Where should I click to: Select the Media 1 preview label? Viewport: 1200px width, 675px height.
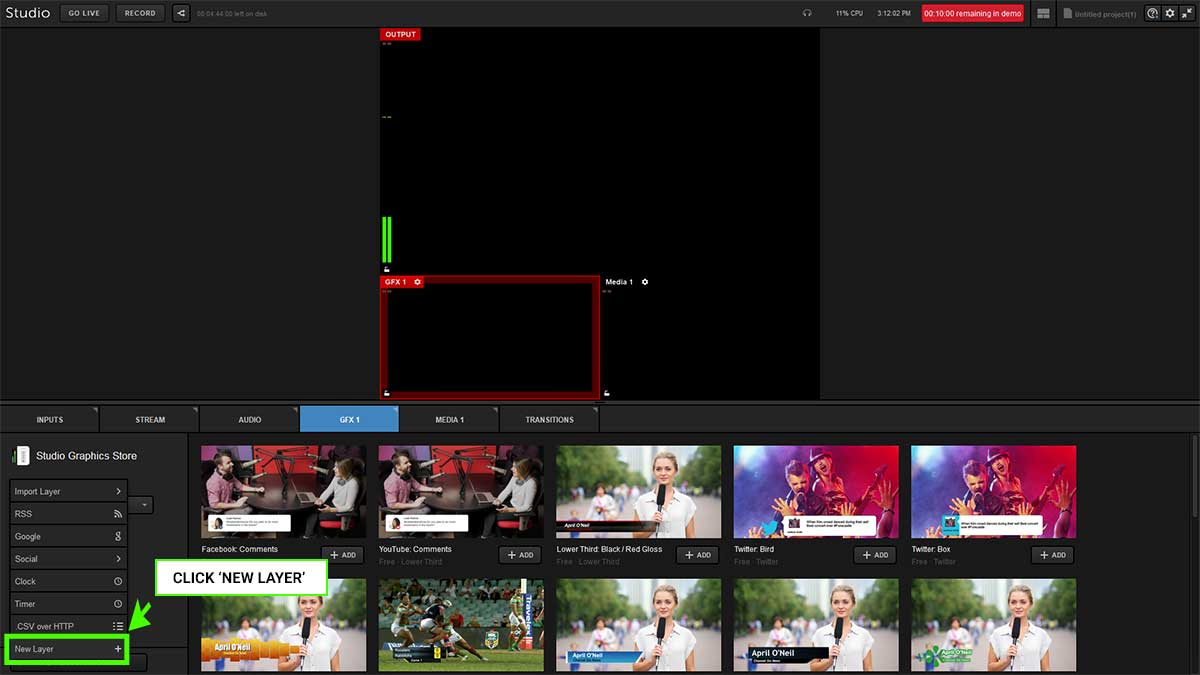click(619, 282)
